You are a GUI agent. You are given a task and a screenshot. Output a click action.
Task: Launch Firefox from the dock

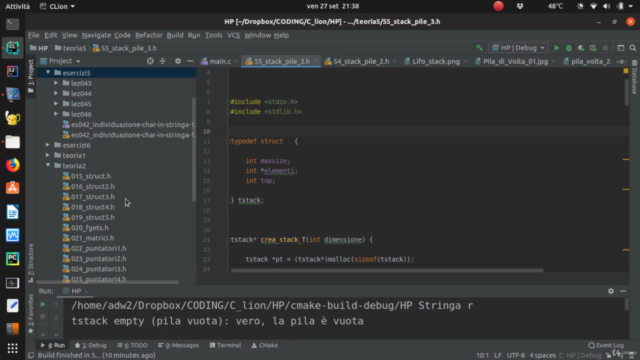point(12,165)
